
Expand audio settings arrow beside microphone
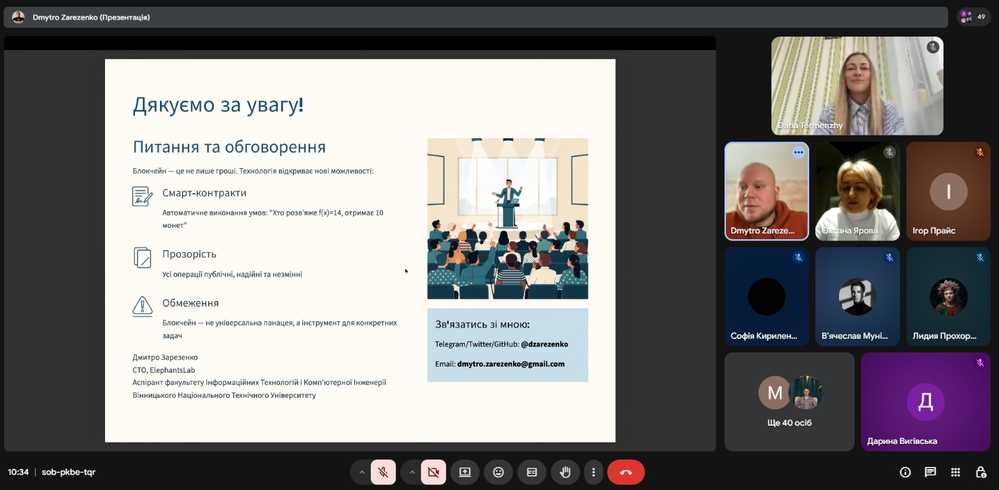pyautogui.click(x=362, y=472)
